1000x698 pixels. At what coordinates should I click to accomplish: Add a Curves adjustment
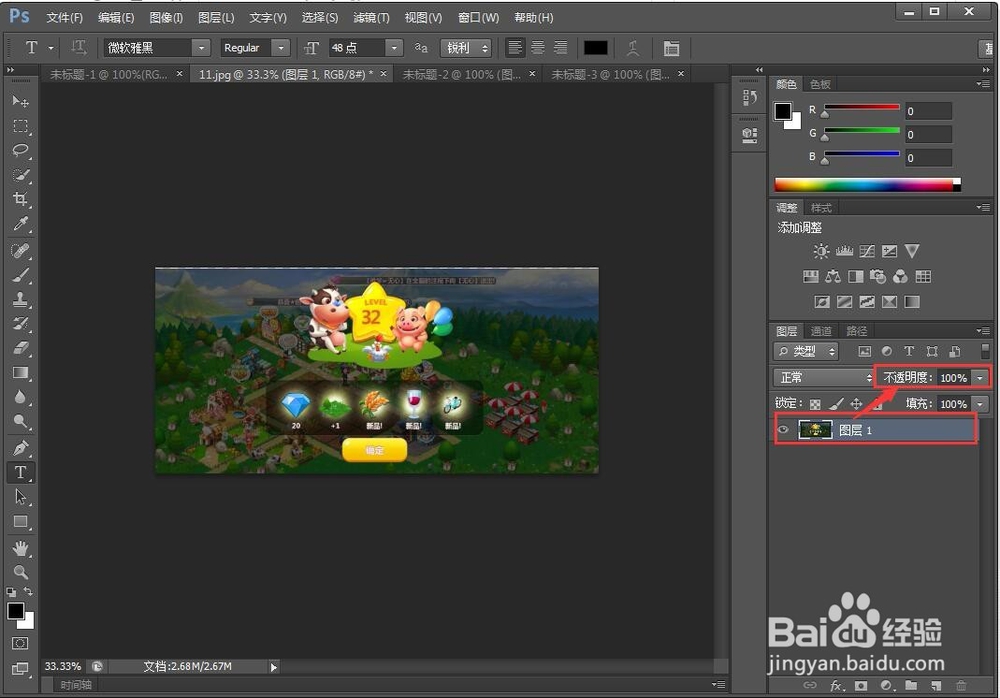click(x=867, y=251)
